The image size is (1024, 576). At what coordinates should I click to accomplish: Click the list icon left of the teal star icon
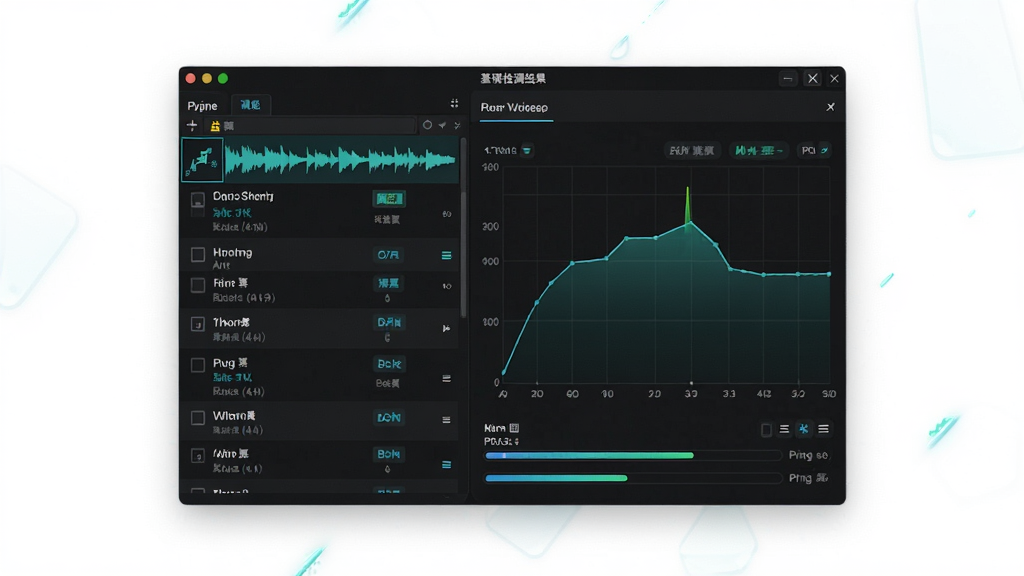coord(784,429)
